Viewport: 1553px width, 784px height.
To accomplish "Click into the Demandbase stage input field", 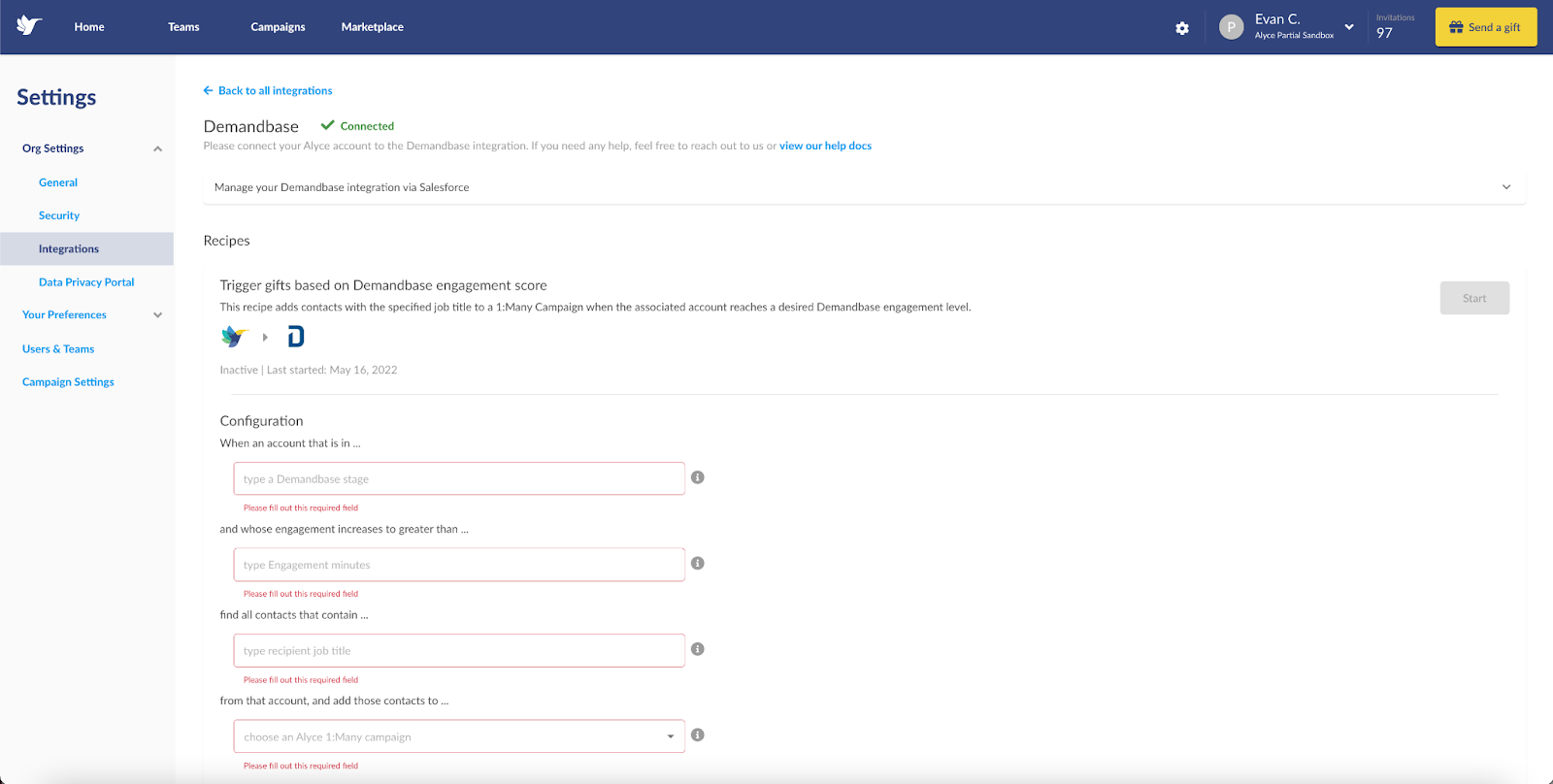I will pyautogui.click(x=459, y=478).
